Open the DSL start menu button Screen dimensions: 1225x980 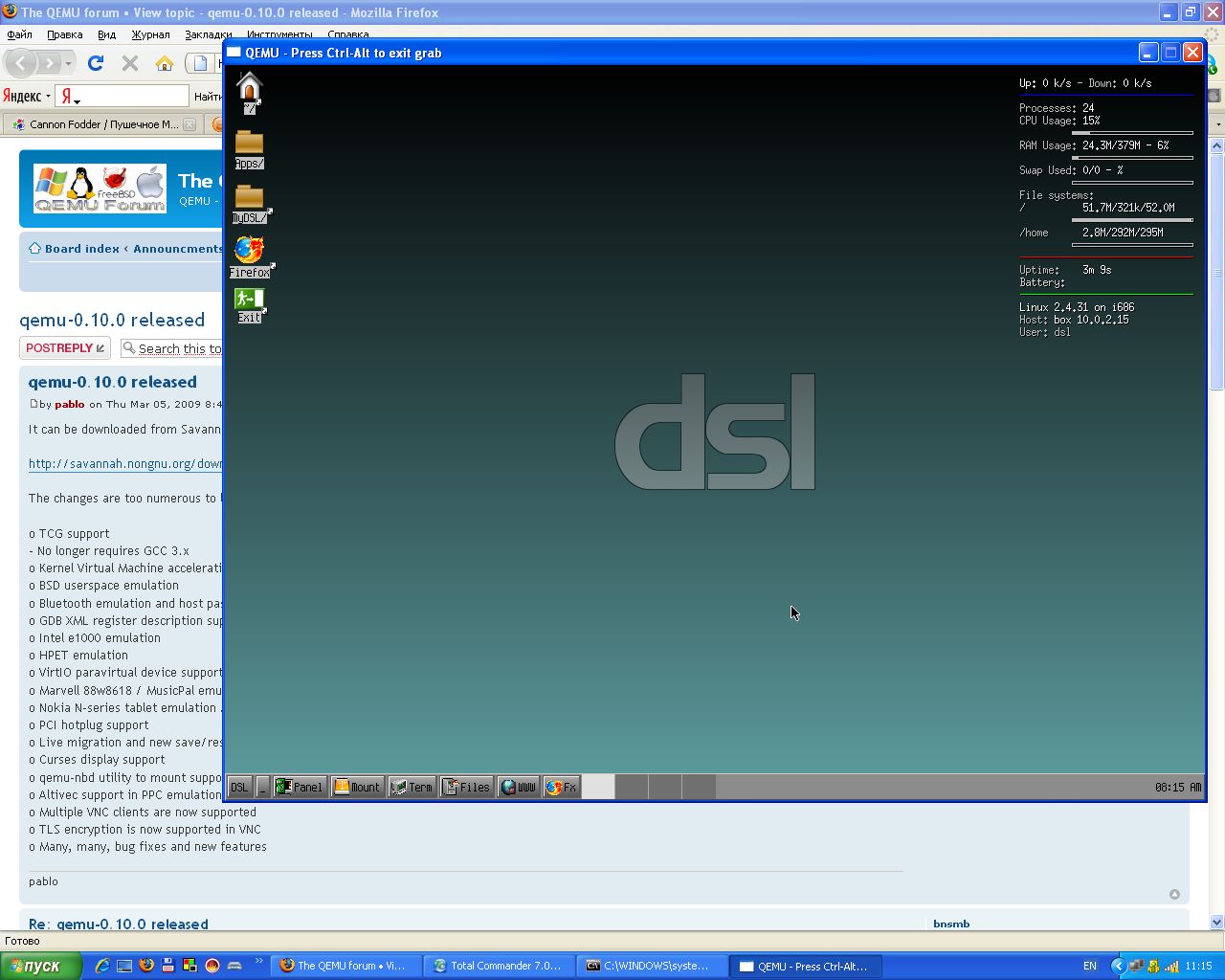pos(239,787)
